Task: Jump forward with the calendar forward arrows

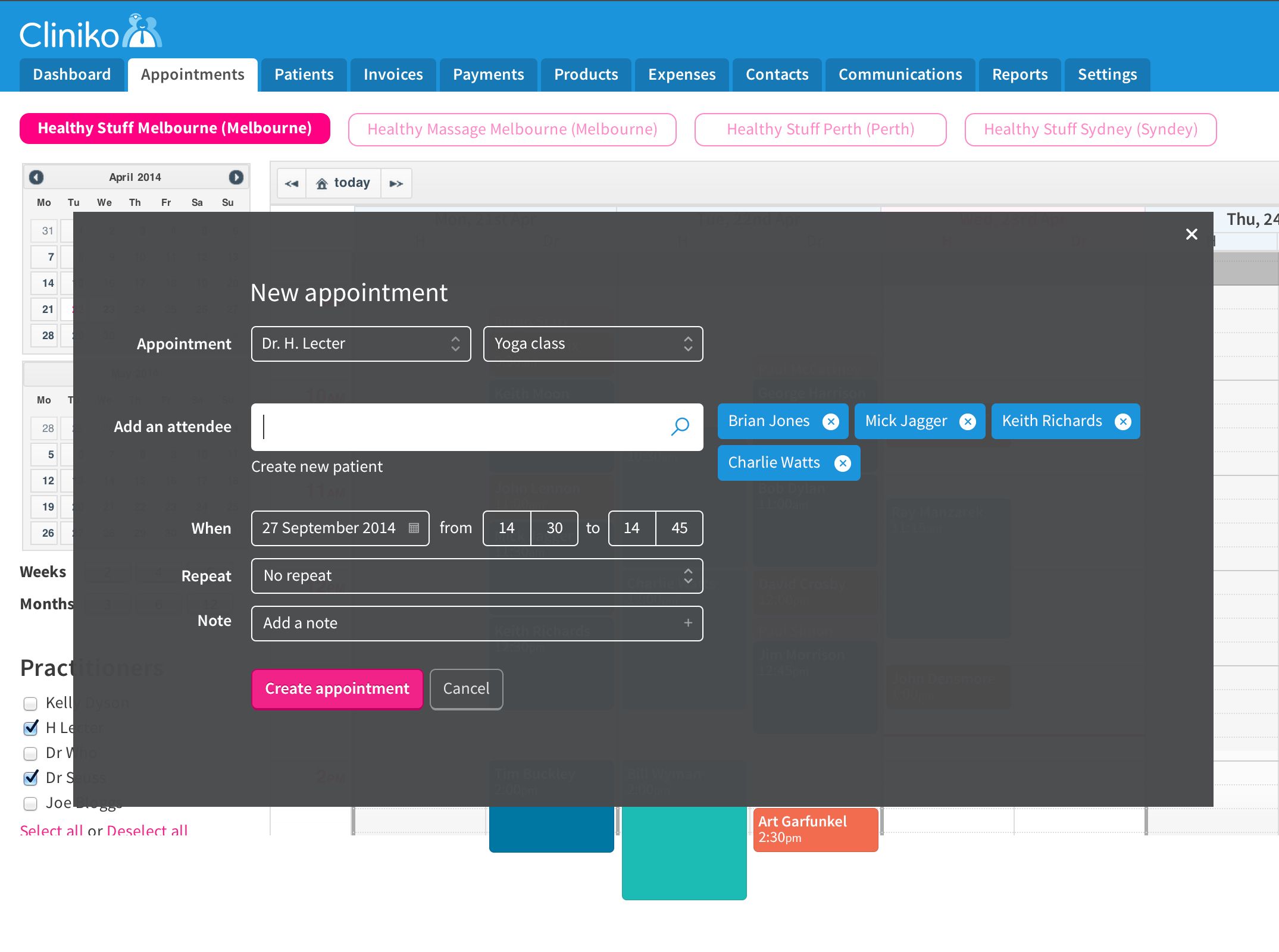Action: (396, 183)
